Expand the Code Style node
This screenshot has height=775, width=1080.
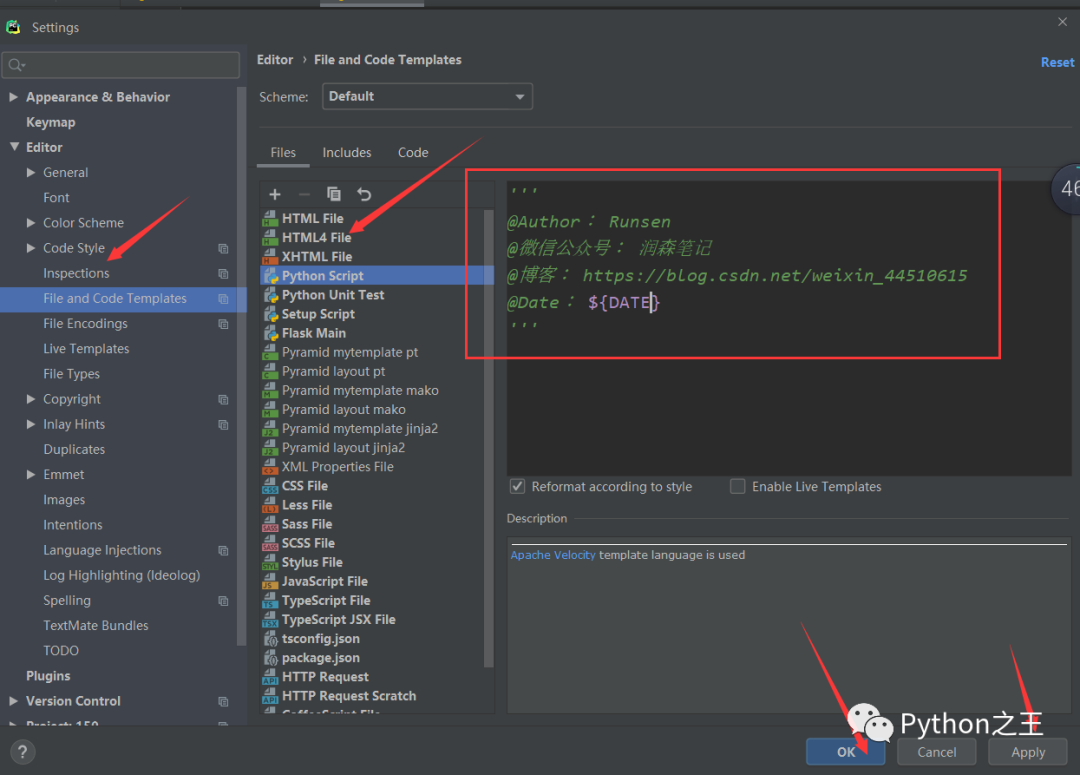[x=31, y=248]
